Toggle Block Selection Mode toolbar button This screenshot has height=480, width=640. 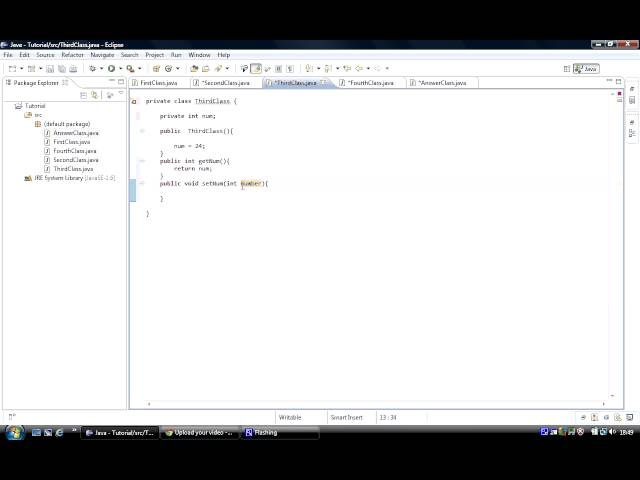278,69
